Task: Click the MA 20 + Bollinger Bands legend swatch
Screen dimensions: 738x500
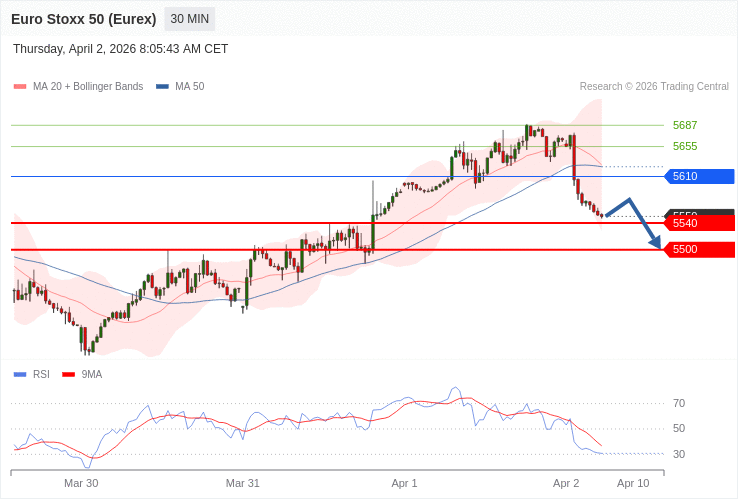Action: [x=20, y=87]
